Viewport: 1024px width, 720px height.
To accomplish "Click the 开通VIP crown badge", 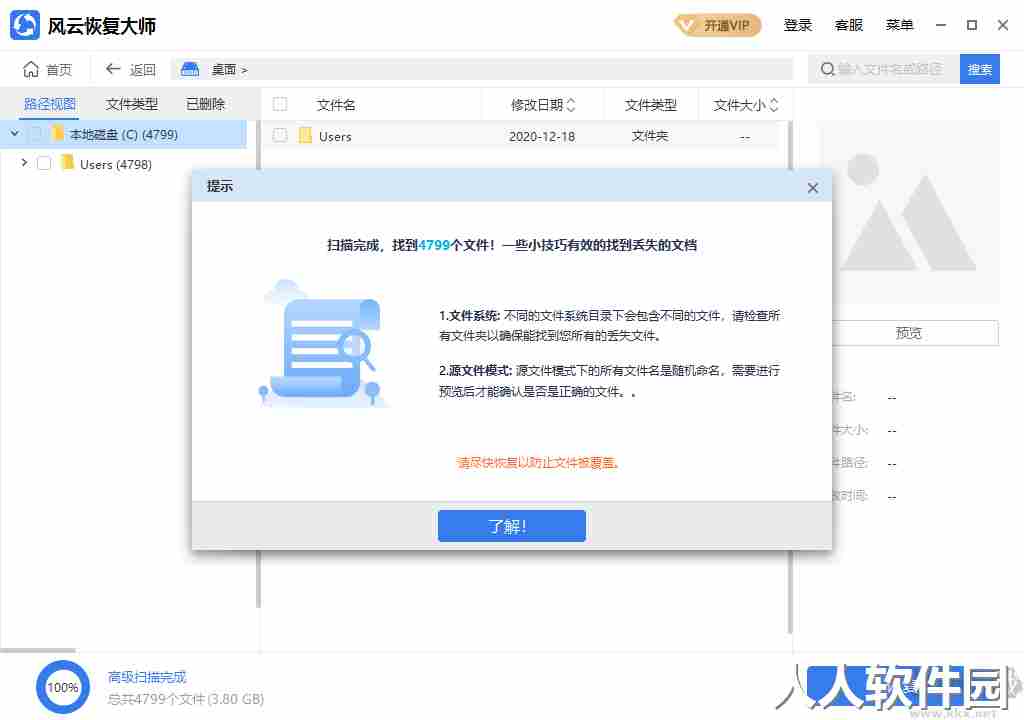I will coord(717,25).
